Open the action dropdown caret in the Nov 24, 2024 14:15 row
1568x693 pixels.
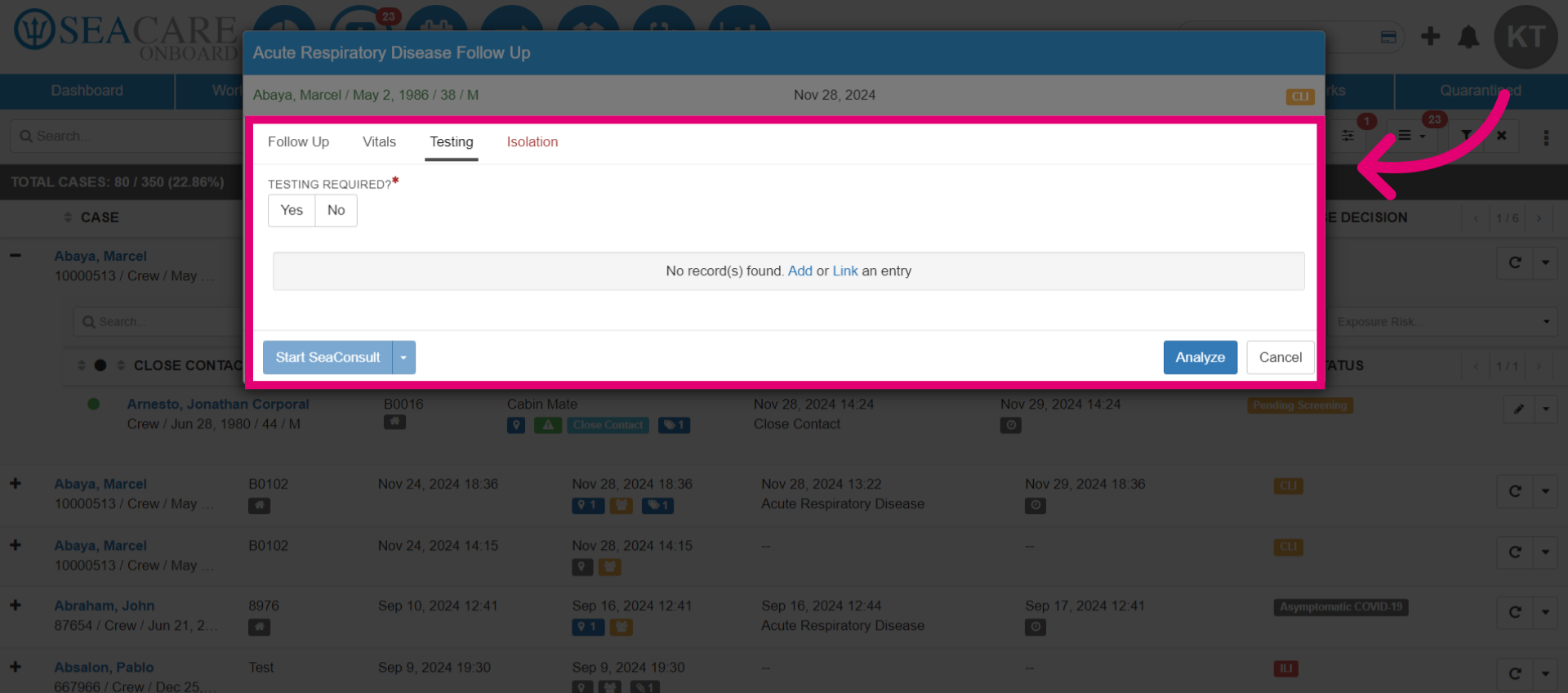[1545, 552]
